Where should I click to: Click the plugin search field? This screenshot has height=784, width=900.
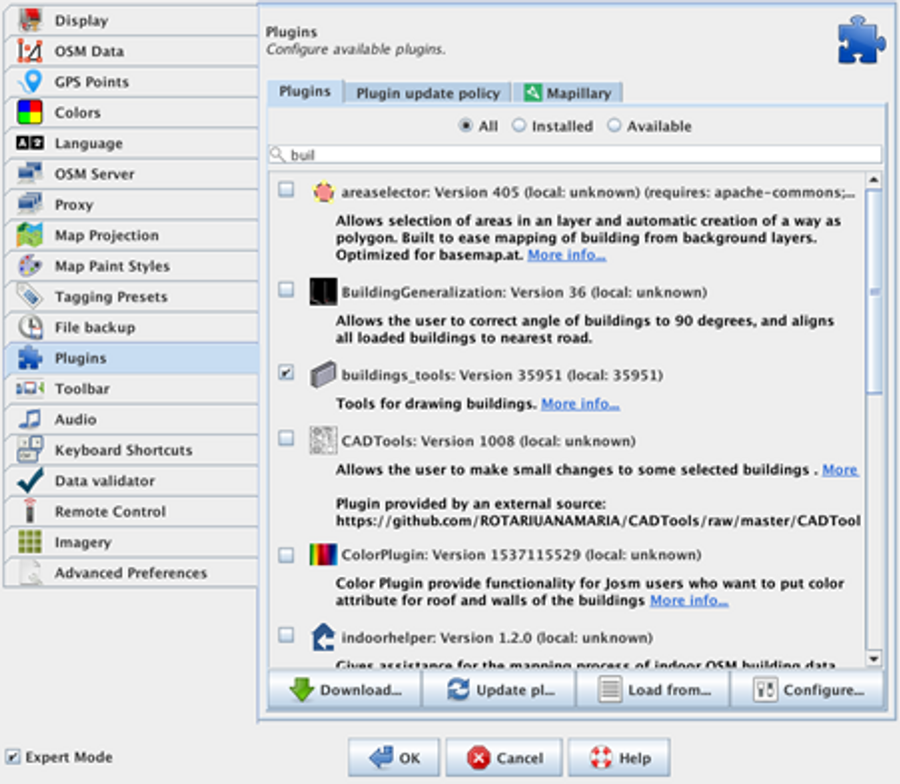coord(575,154)
